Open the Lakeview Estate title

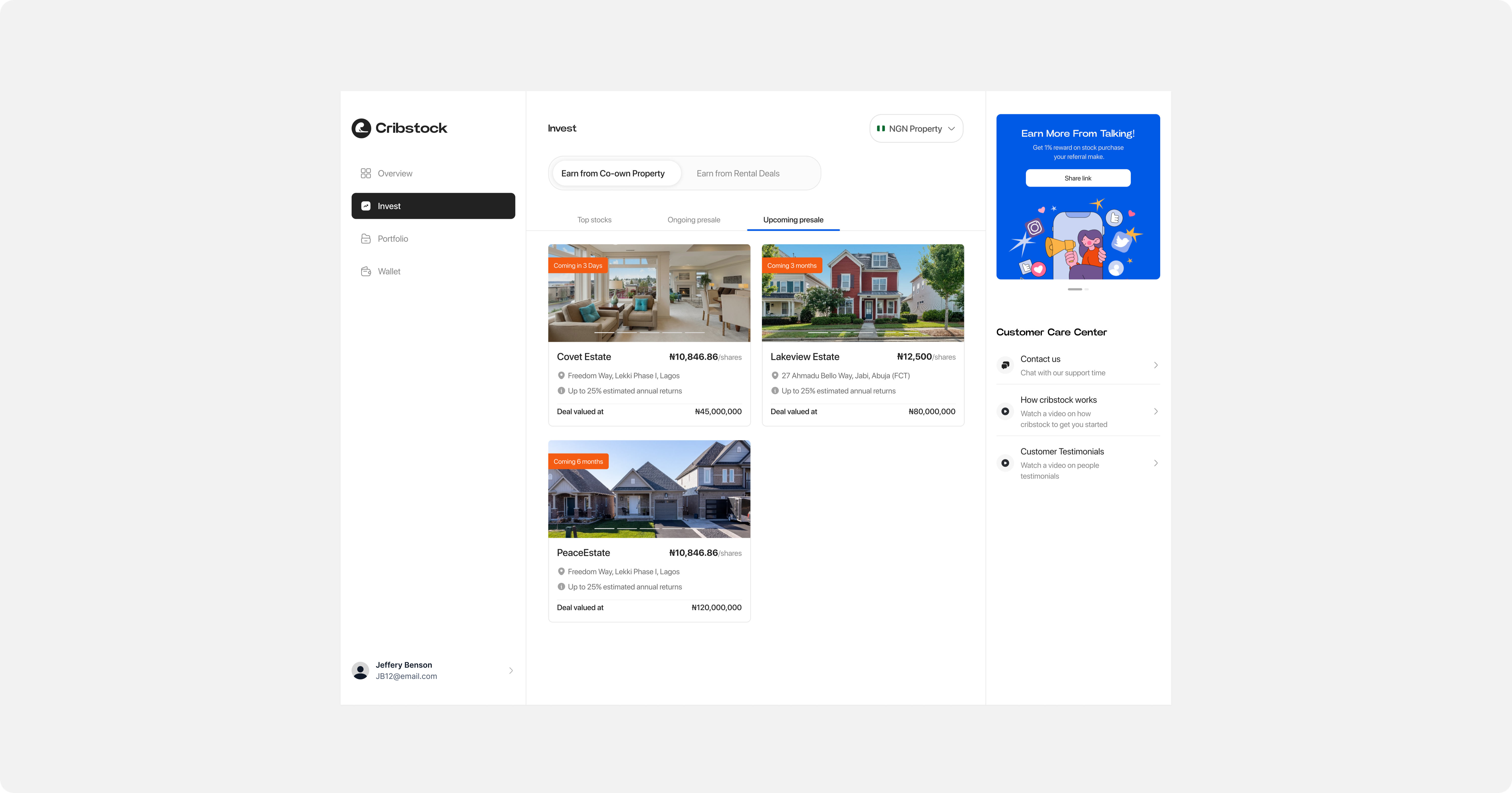(805, 357)
